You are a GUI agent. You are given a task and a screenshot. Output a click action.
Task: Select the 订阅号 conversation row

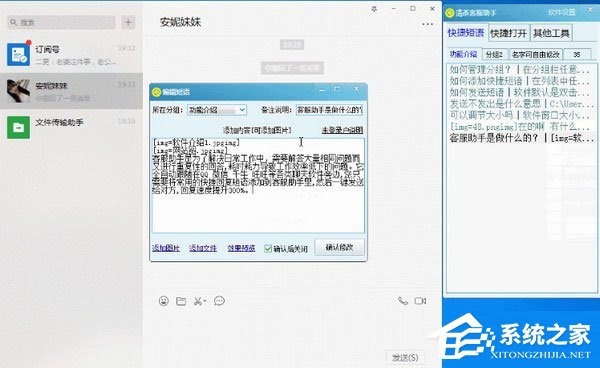click(71, 55)
